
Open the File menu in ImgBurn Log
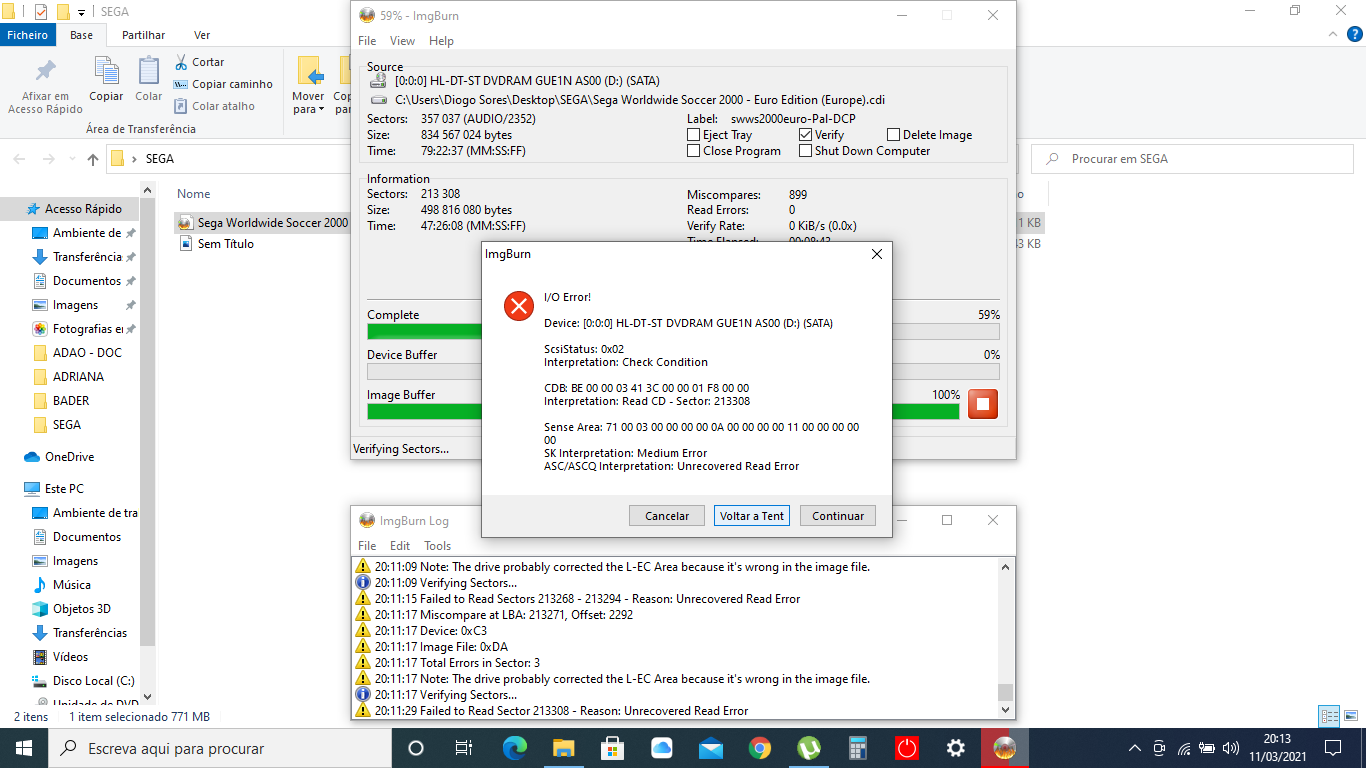tap(367, 546)
